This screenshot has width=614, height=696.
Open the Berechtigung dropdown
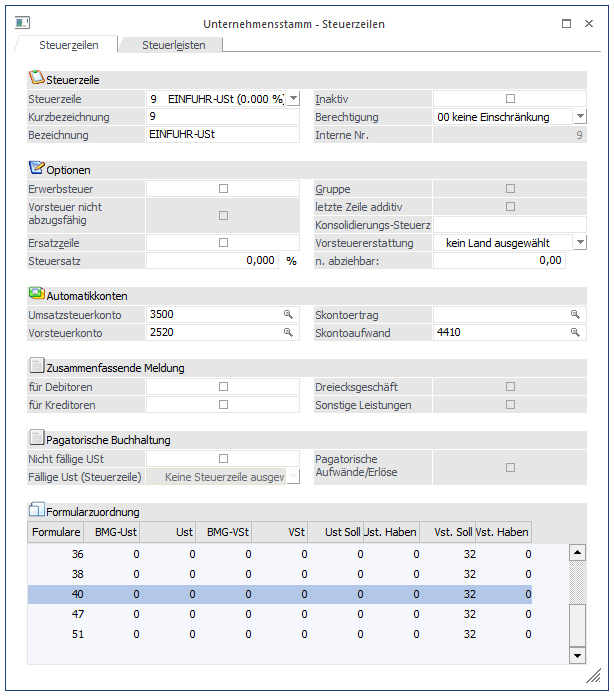(579, 117)
